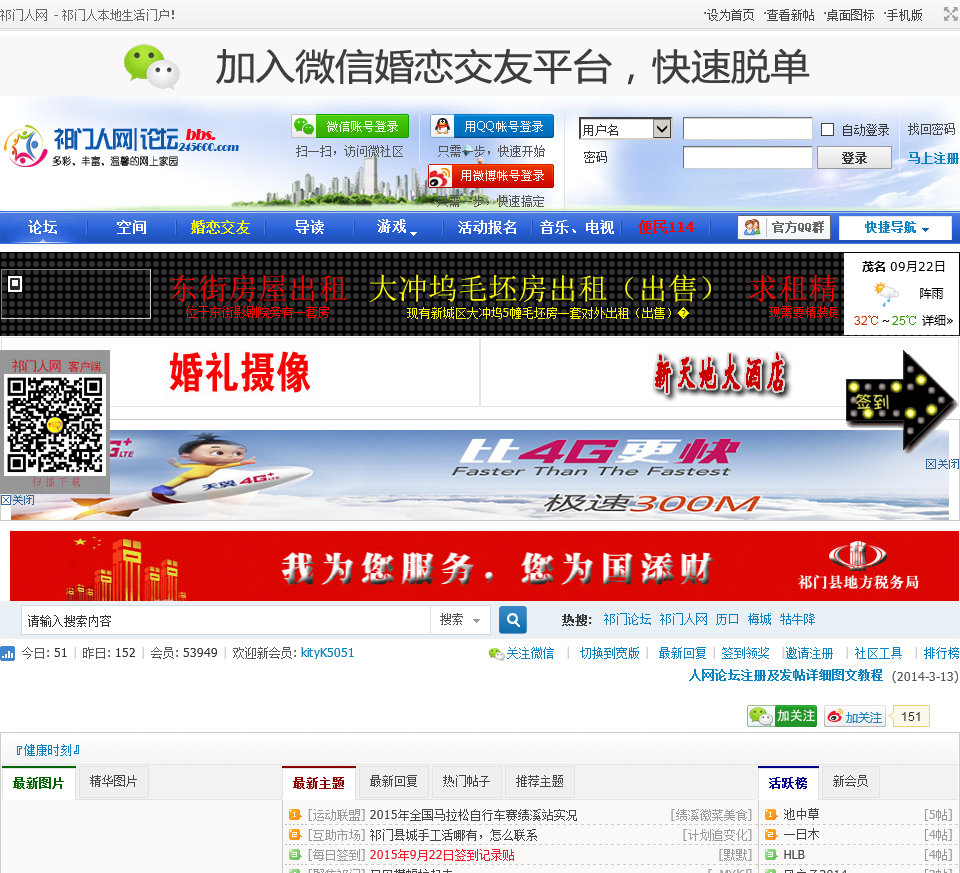Click 签到领奖 link
This screenshot has width=960, height=873.
click(x=745, y=653)
